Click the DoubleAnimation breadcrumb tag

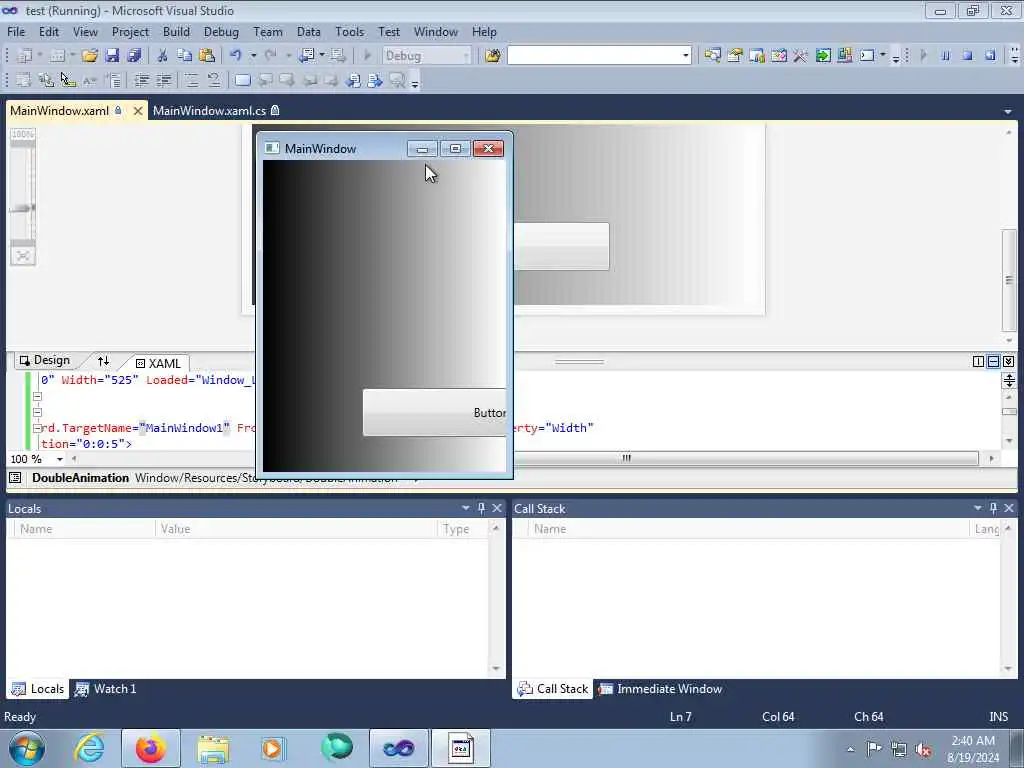(x=80, y=478)
